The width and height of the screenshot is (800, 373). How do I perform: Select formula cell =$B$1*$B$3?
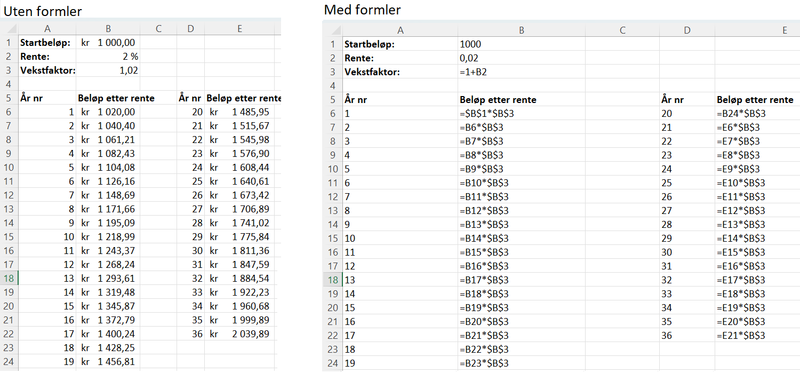click(x=521, y=114)
